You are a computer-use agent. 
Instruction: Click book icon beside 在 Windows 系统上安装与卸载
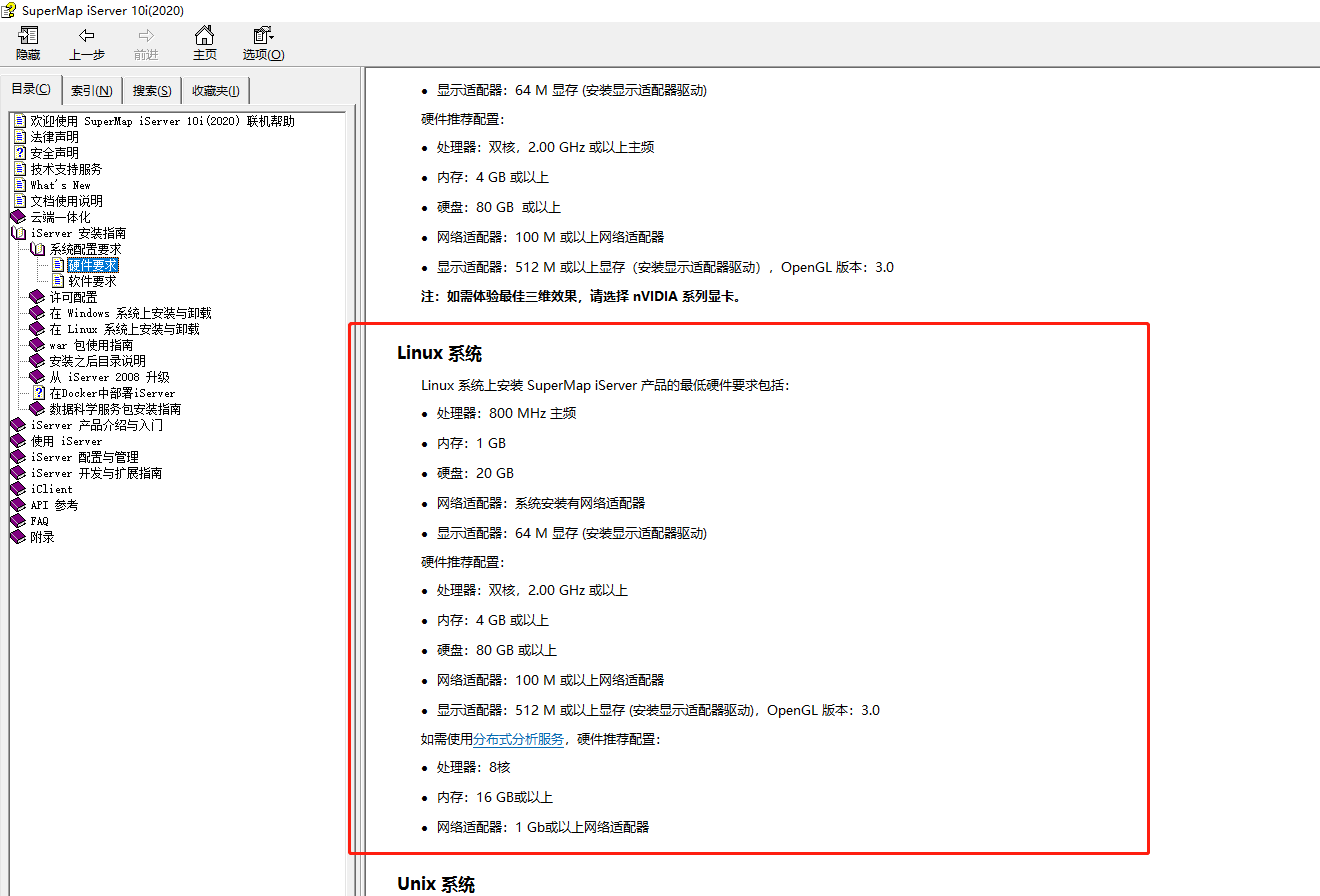(x=38, y=313)
